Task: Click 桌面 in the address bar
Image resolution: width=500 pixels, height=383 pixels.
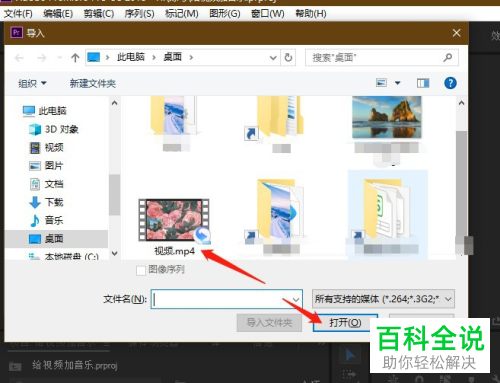Action: pos(173,57)
